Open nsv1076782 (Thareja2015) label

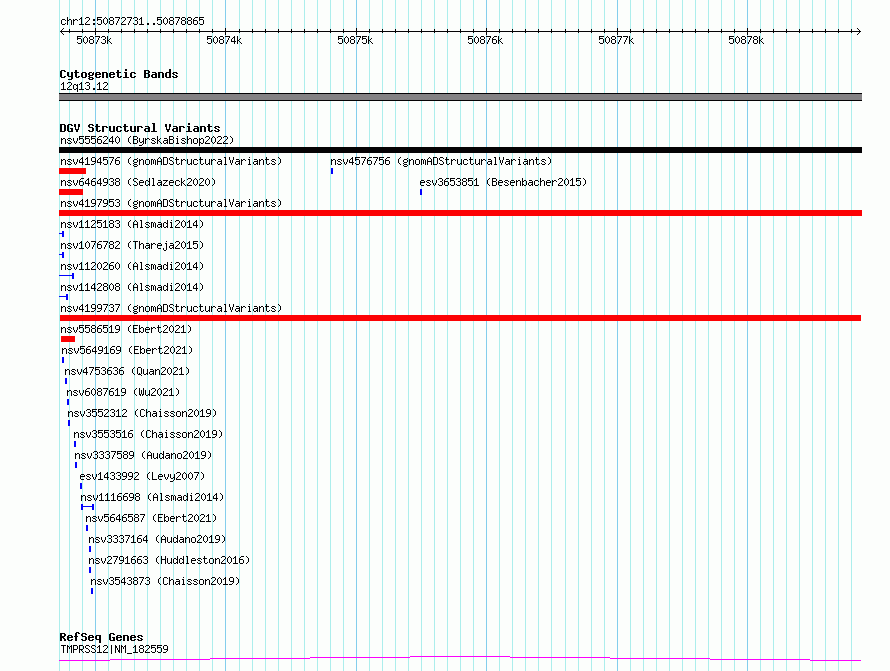click(132, 245)
